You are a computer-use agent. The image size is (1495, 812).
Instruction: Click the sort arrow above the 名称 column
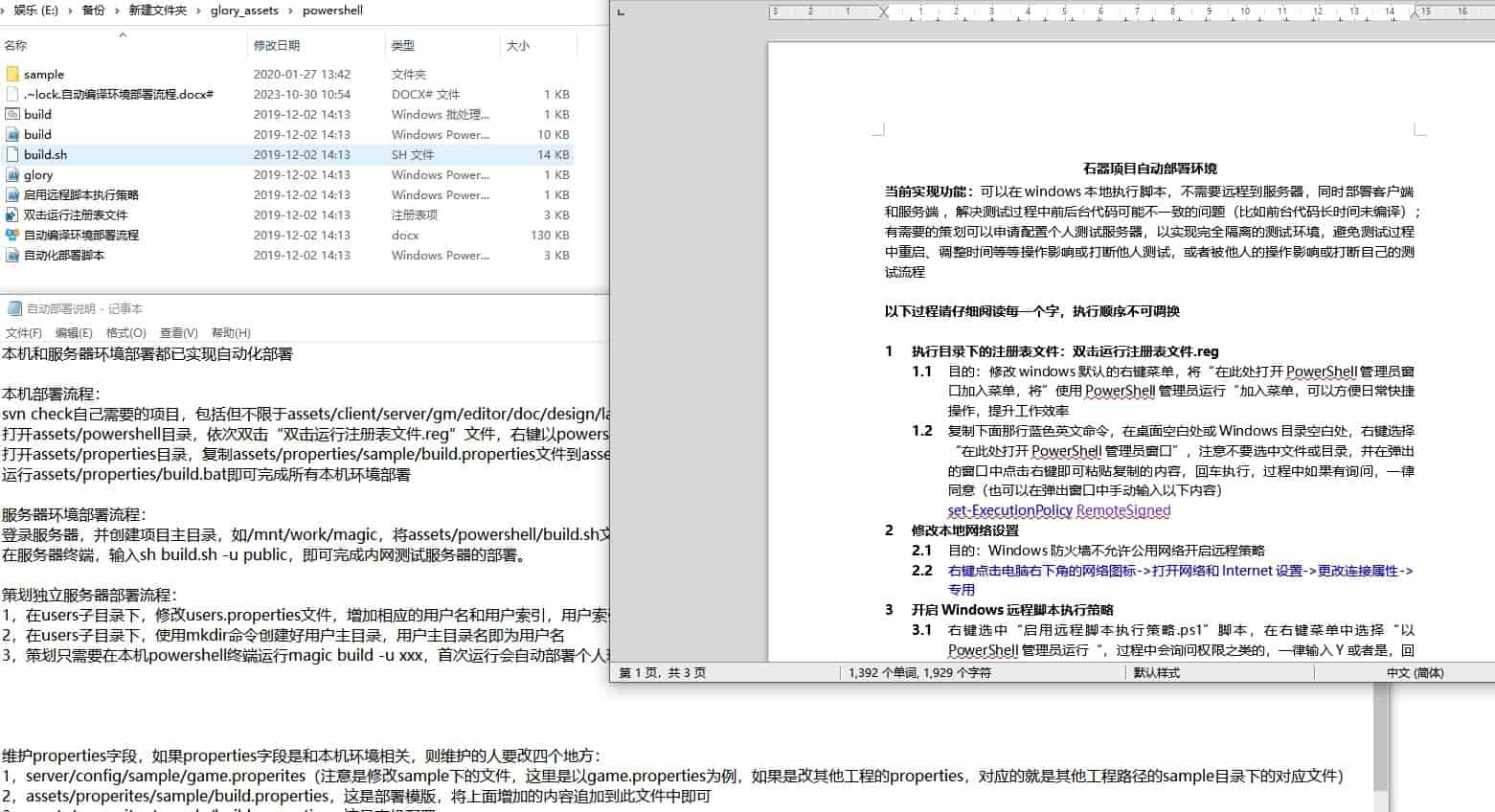pyautogui.click(x=123, y=34)
